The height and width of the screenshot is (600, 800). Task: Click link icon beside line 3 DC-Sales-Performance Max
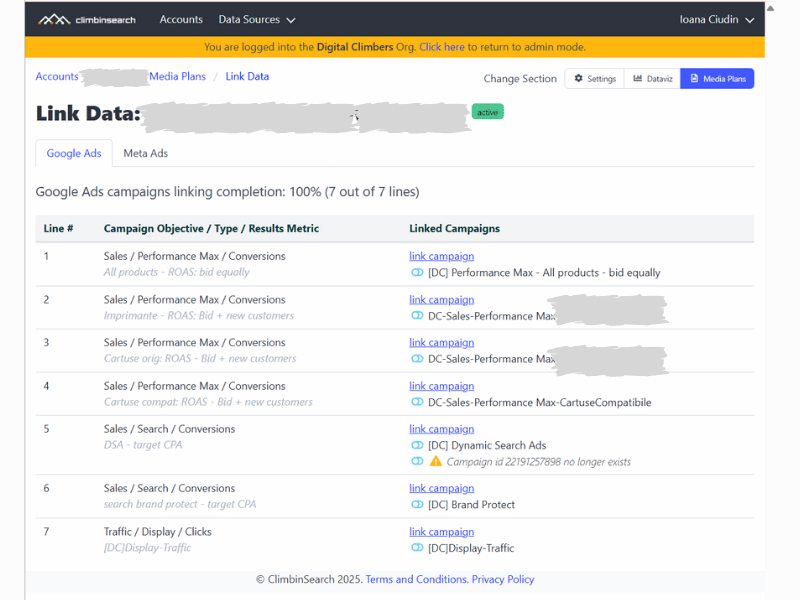(417, 359)
